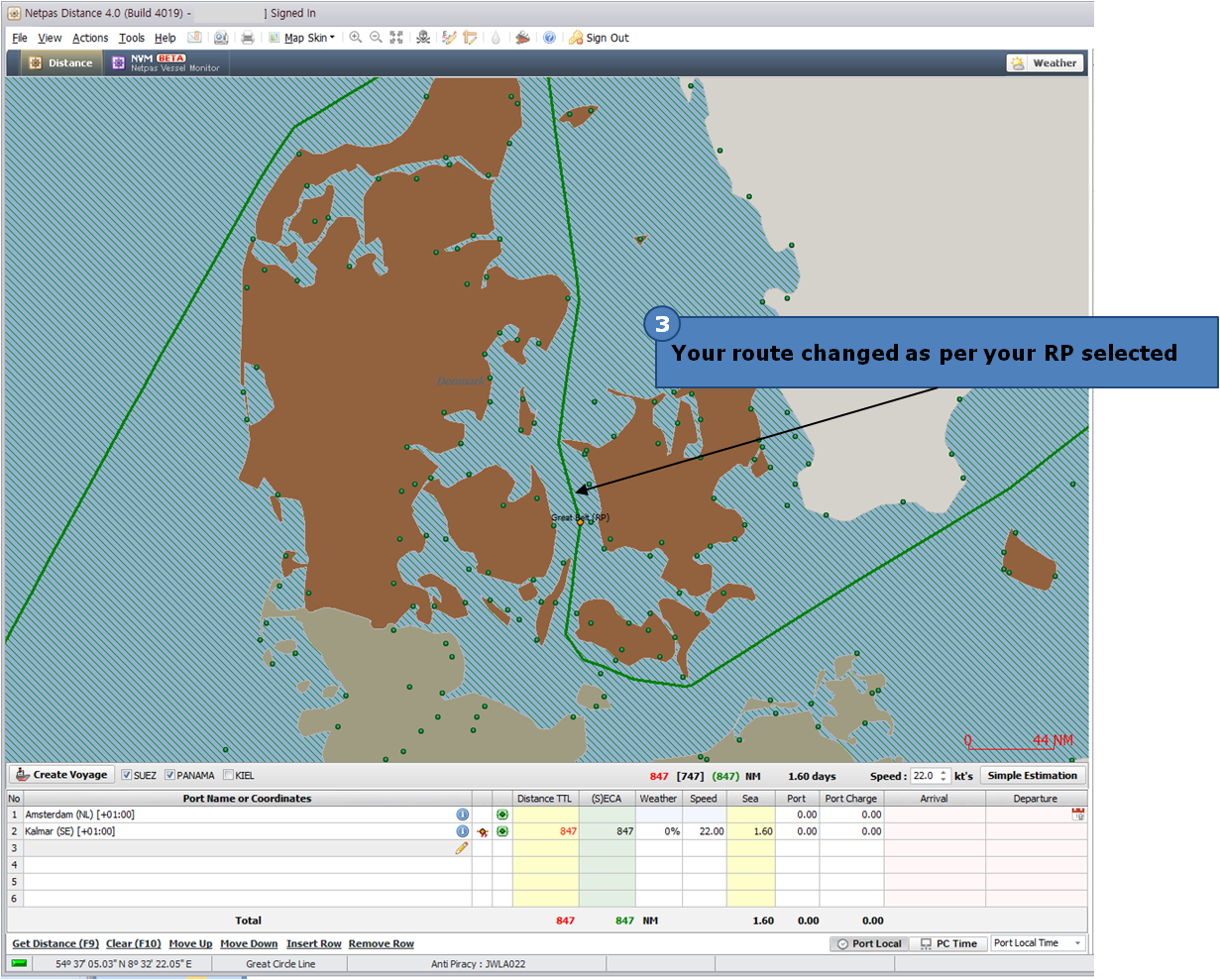Screen dimensions: 1220x980
Task: Click the zoom in magnifier icon
Action: click(356, 38)
